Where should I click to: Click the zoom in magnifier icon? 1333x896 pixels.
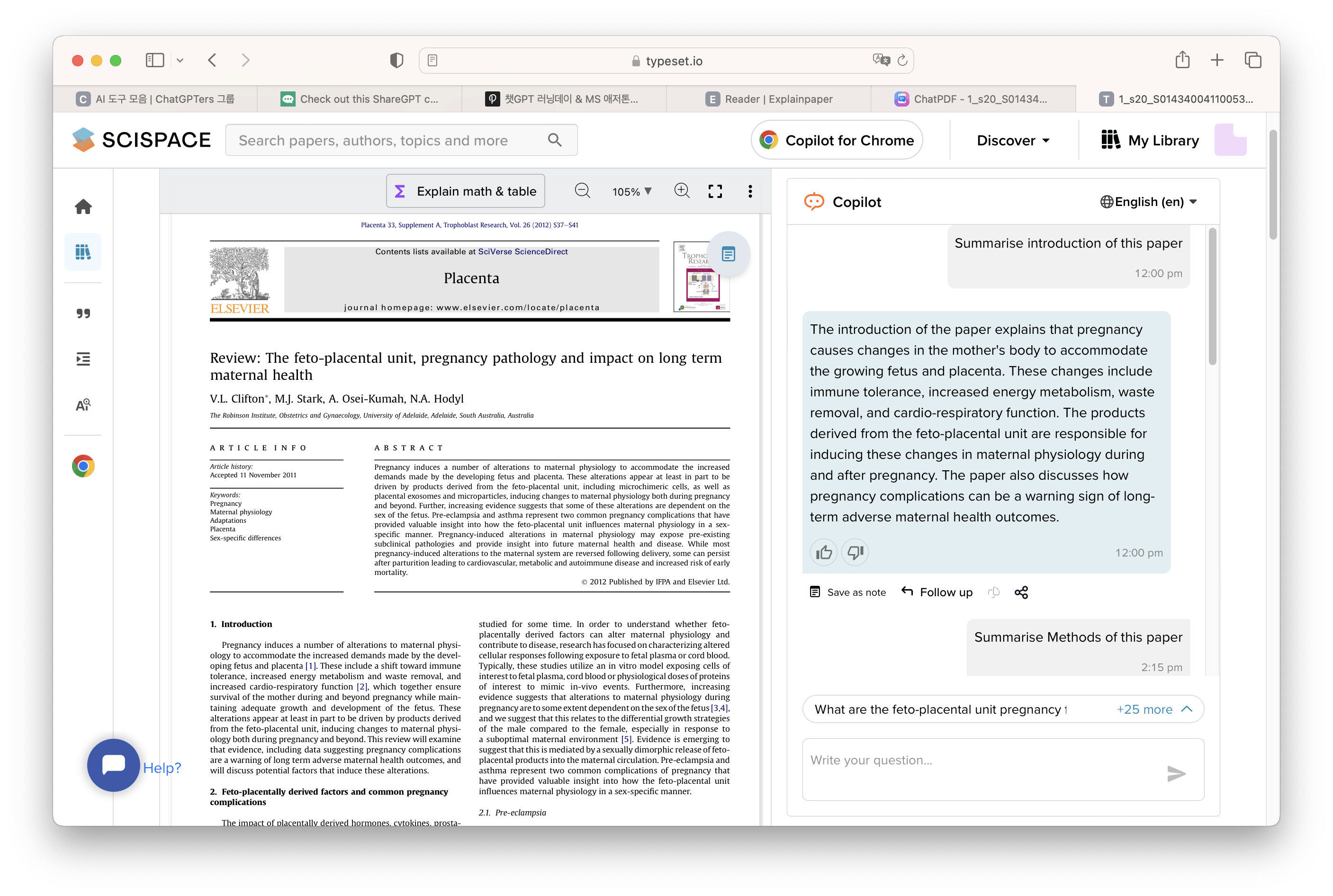tap(681, 191)
